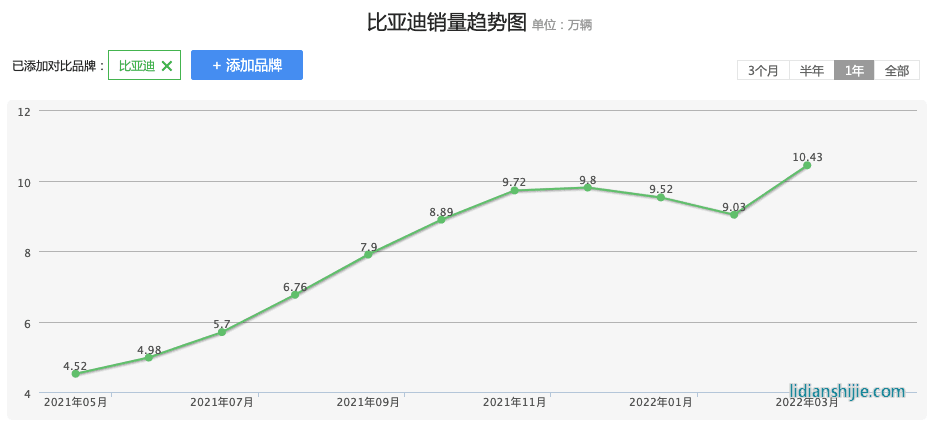Viewport: 929px width, 424px height.
Task: Select the 5.7 data point for 2021年07月
Action: [x=222, y=332]
